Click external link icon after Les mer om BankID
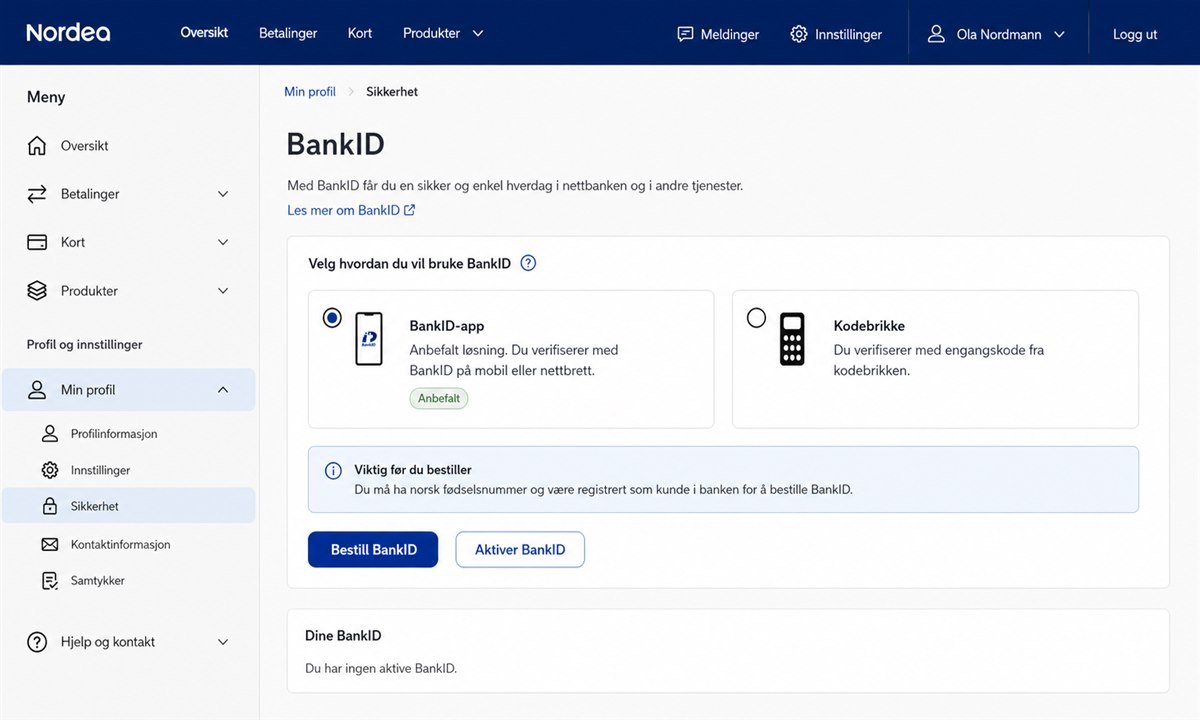Viewport: 1200px width, 720px height. pyautogui.click(x=409, y=210)
